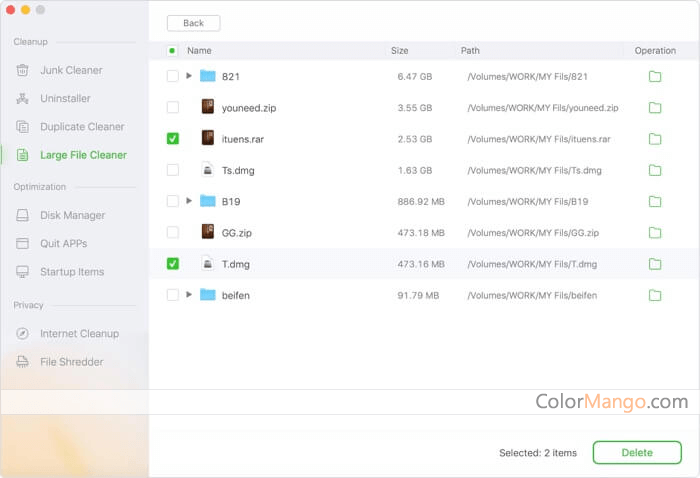Open Duplicate Cleaner section
The image size is (700, 478).
(x=82, y=127)
